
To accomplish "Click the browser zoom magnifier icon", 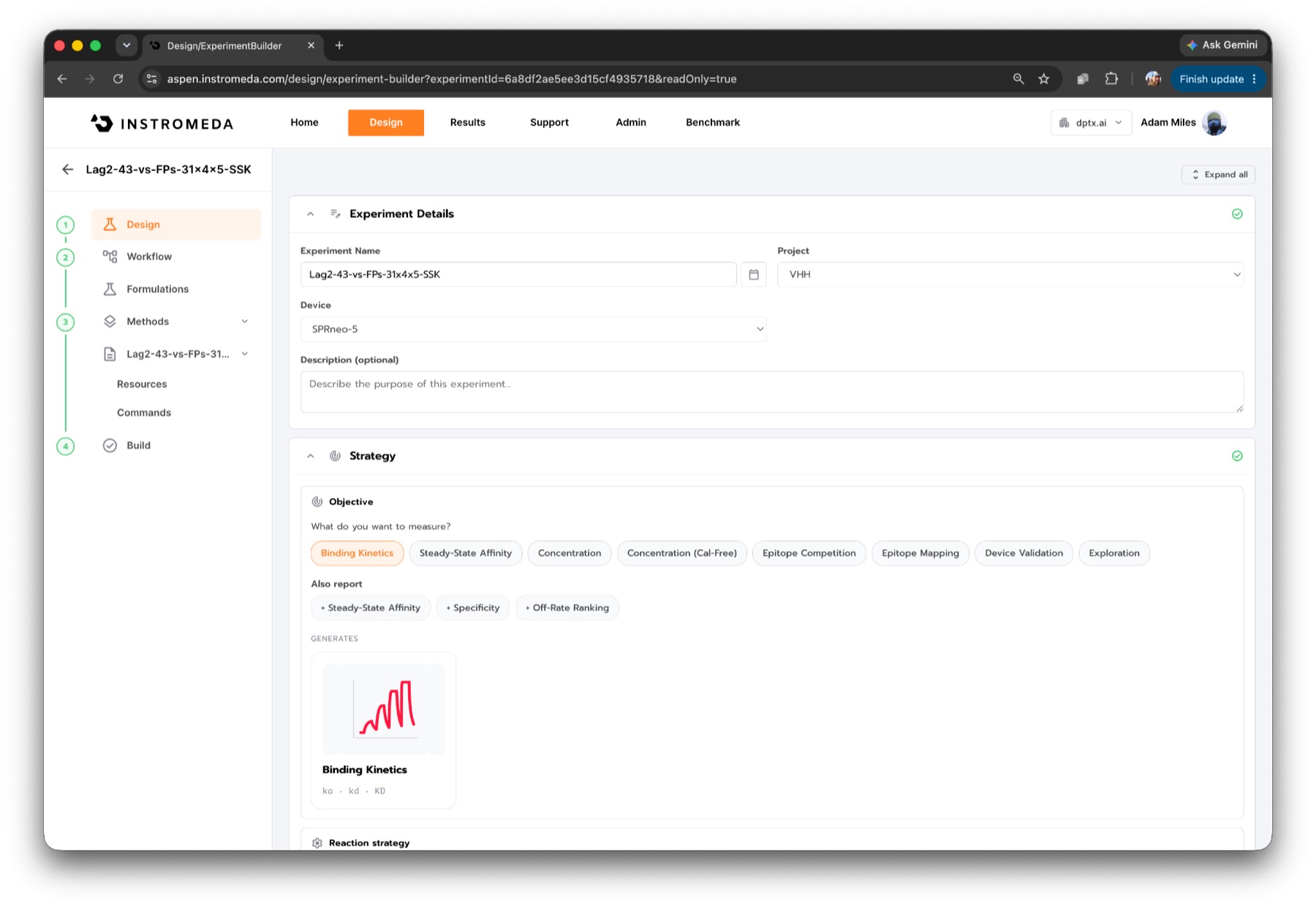I will pos(1018,79).
